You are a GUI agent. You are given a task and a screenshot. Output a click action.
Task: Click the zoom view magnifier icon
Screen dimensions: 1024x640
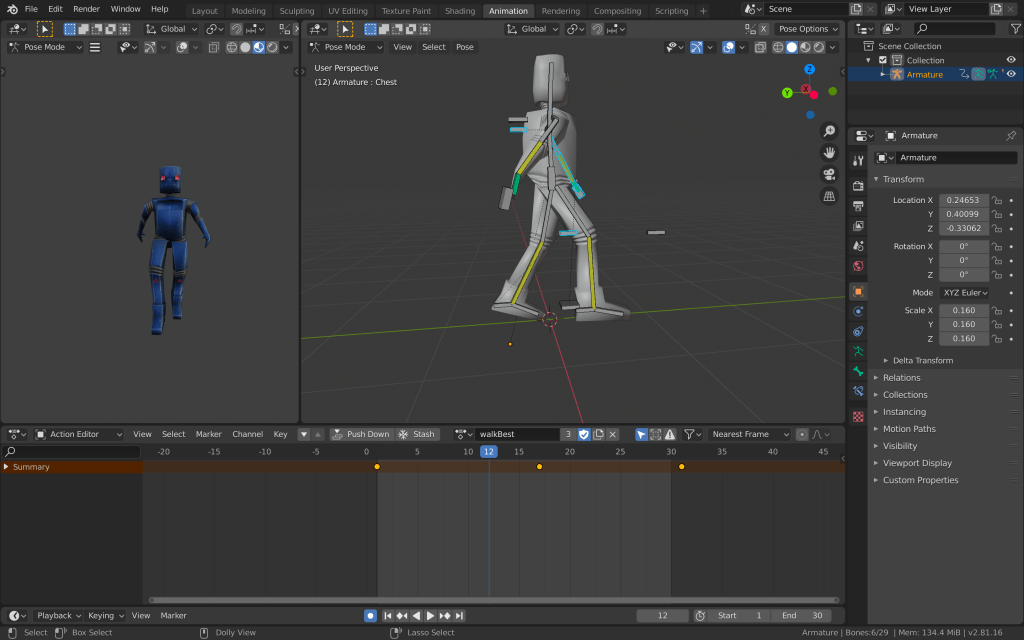[x=829, y=132]
